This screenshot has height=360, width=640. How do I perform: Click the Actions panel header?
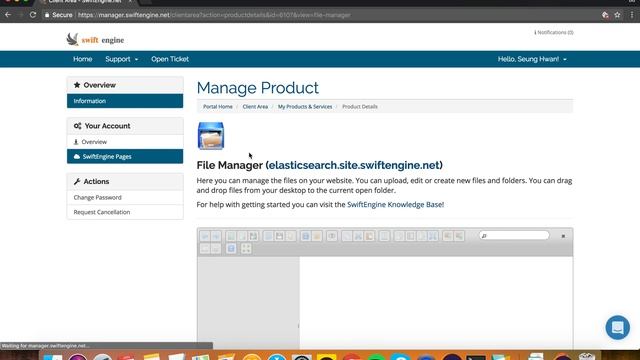tap(125, 181)
